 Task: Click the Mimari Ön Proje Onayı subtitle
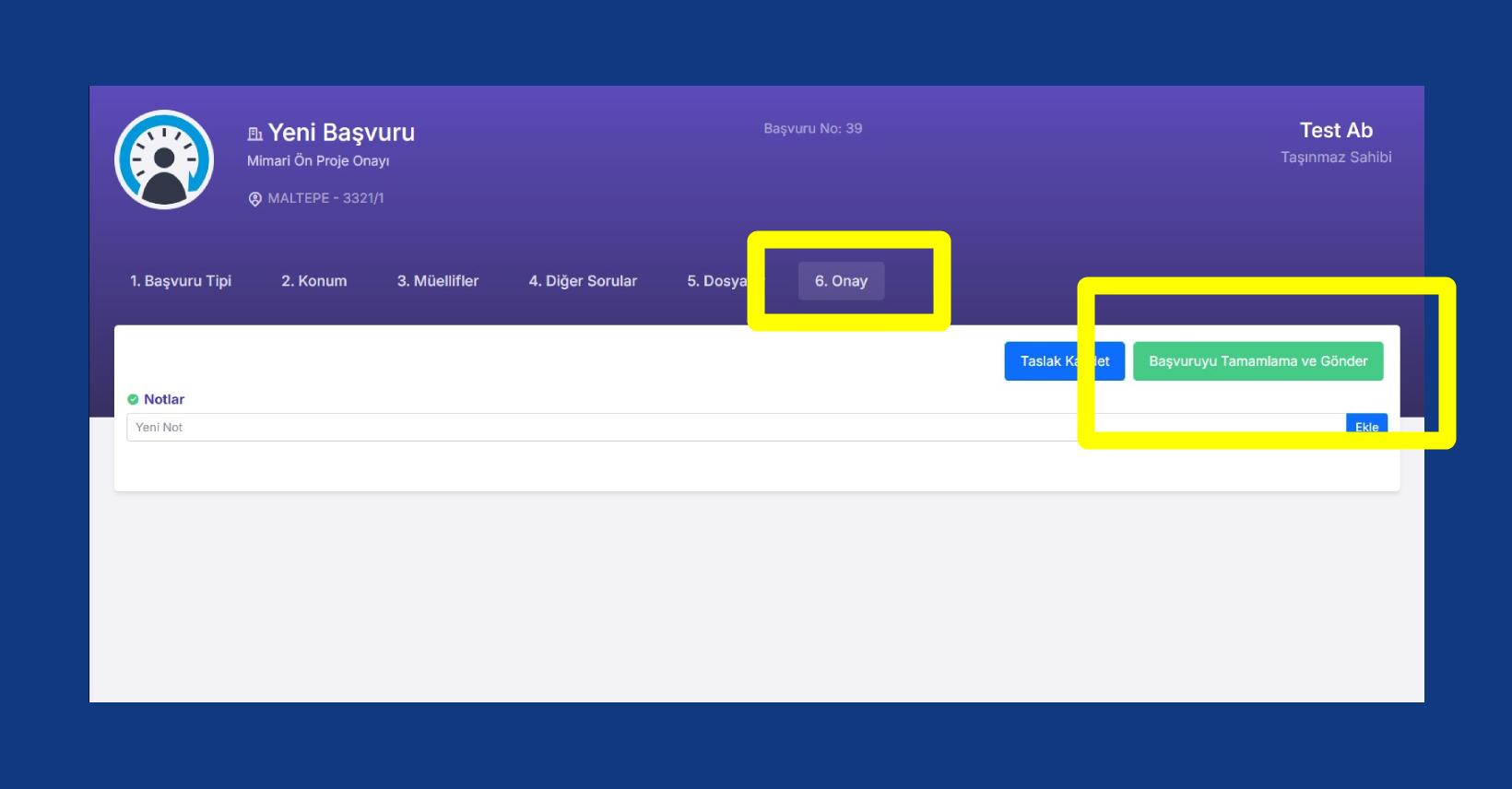point(318,160)
